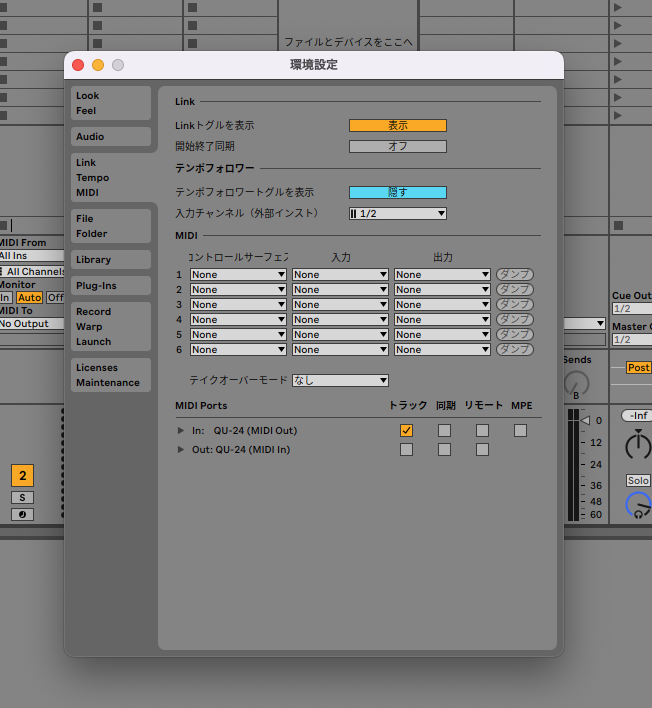Click the yellow minimize window button
The image size is (652, 708).
(98, 65)
